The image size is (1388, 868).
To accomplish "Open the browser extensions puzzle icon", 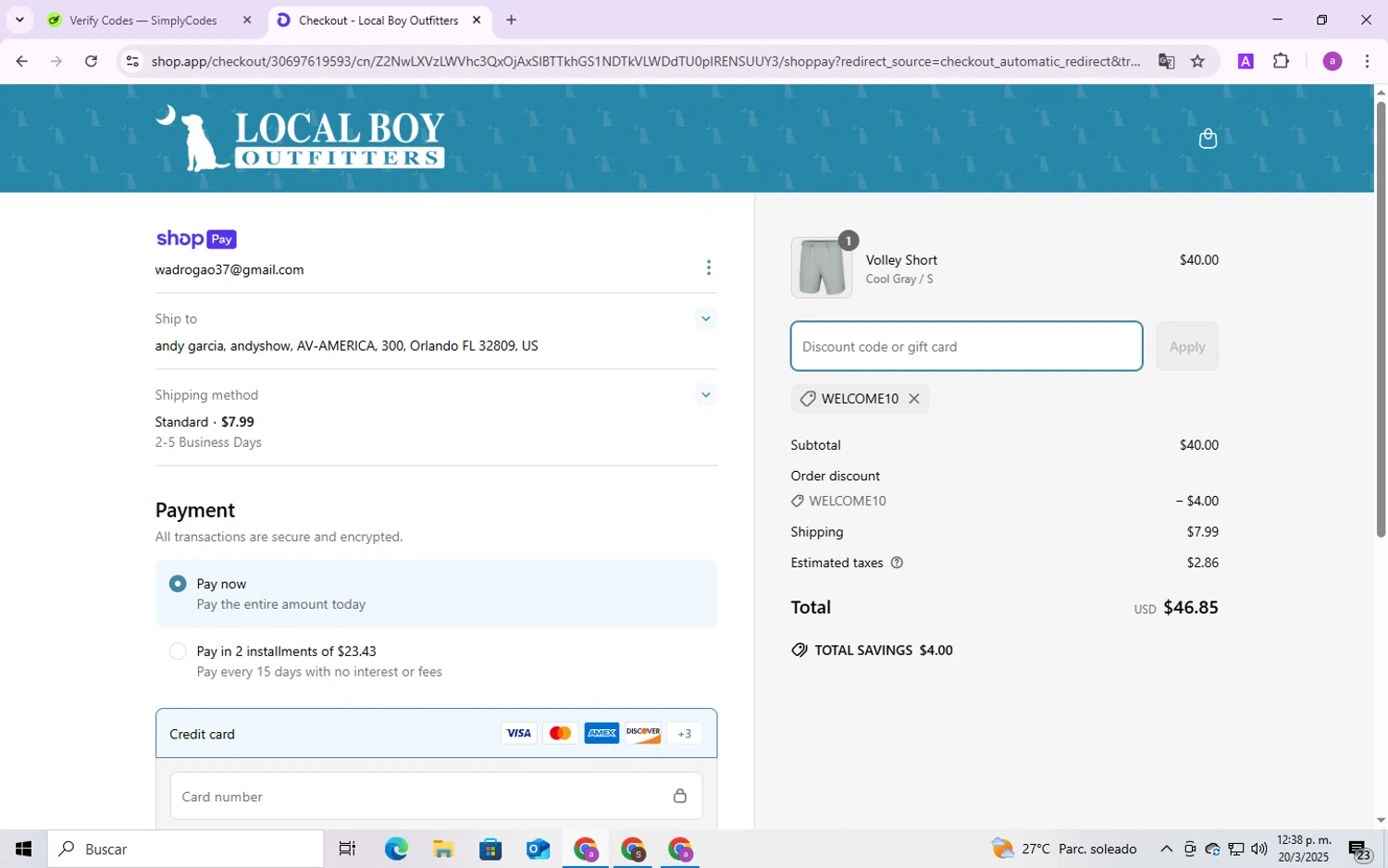I will tap(1281, 61).
